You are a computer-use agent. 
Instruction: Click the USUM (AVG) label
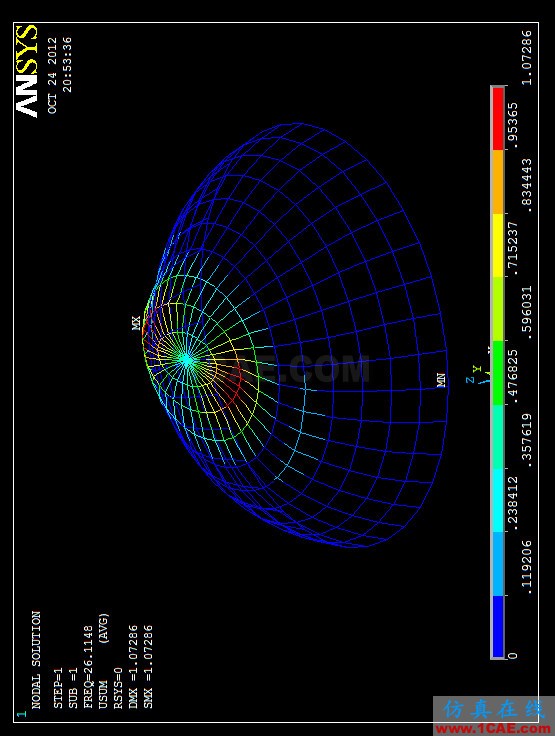(x=103, y=660)
